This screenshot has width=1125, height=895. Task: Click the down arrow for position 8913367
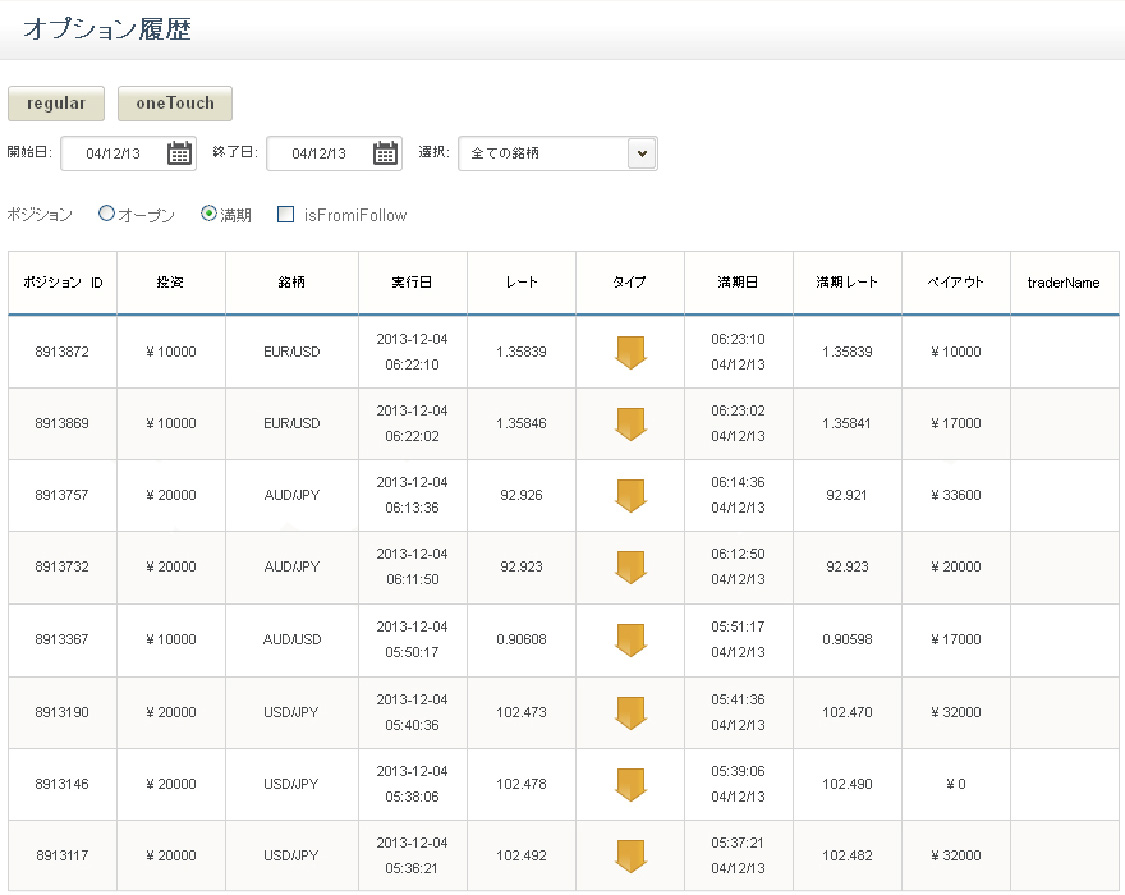click(631, 639)
